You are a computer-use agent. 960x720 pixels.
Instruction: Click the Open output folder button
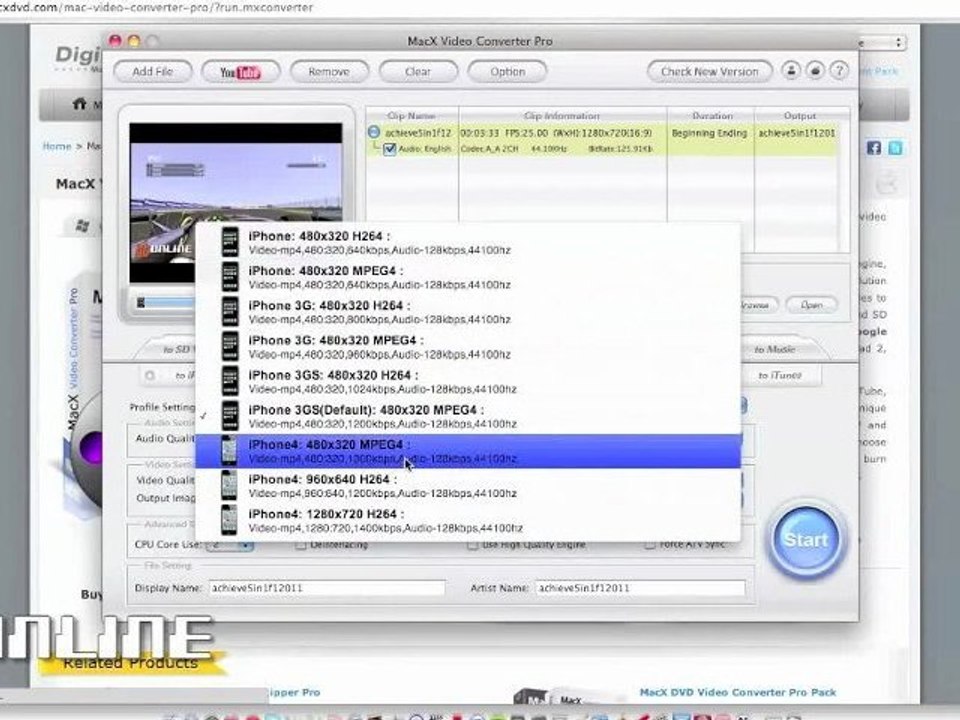click(x=811, y=305)
